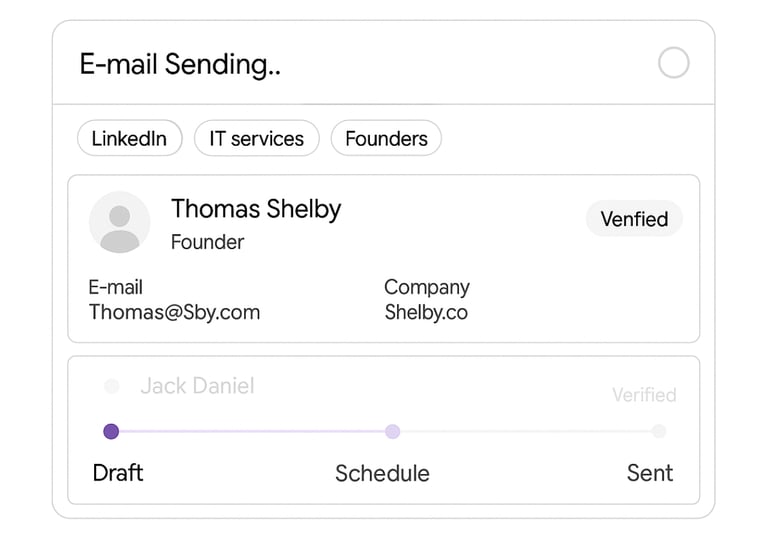Click the Schedule step dot
This screenshot has height=538, width=768.
pyautogui.click(x=393, y=431)
